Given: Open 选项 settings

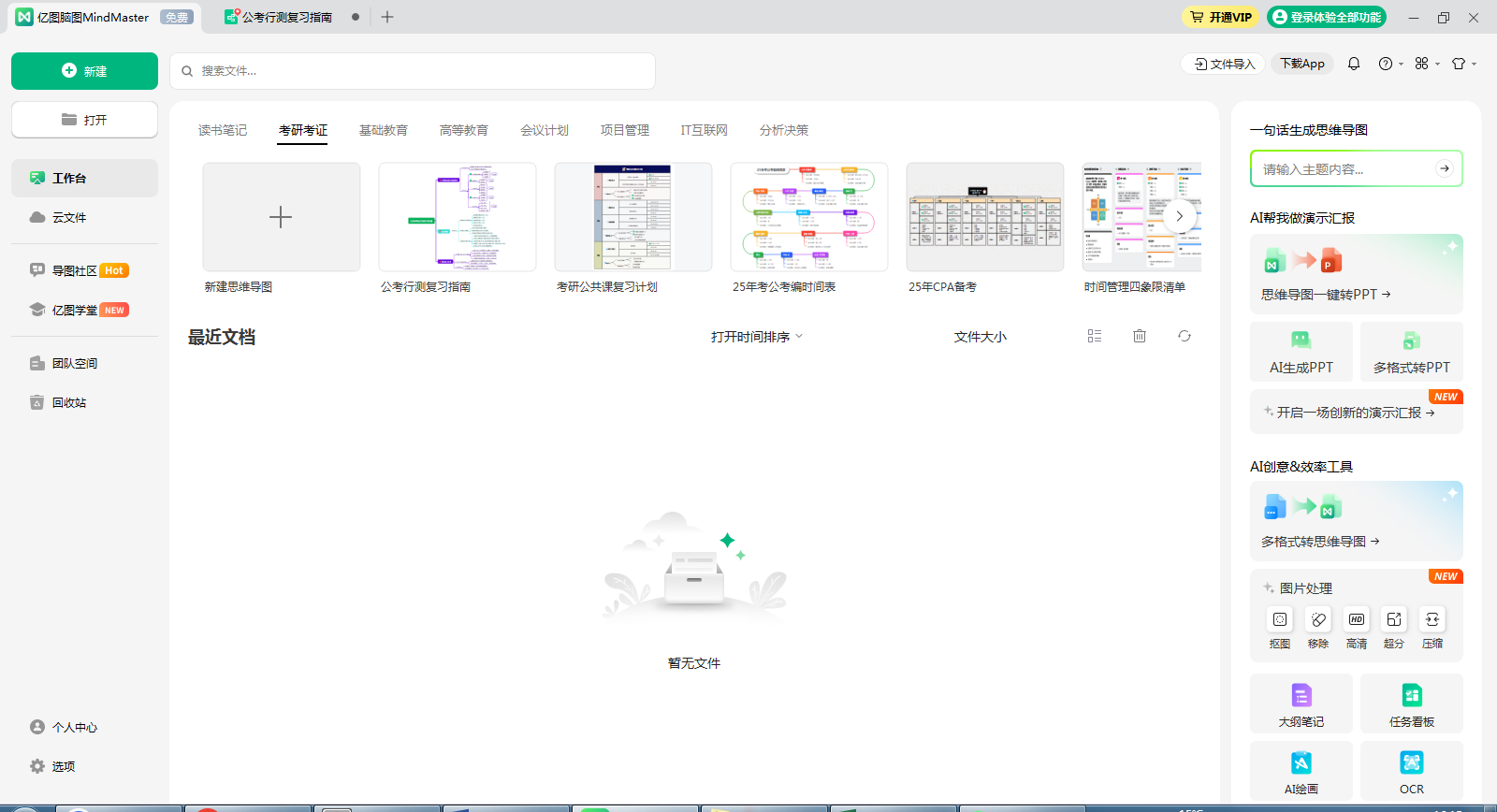Looking at the screenshot, I should pyautogui.click(x=84, y=766).
